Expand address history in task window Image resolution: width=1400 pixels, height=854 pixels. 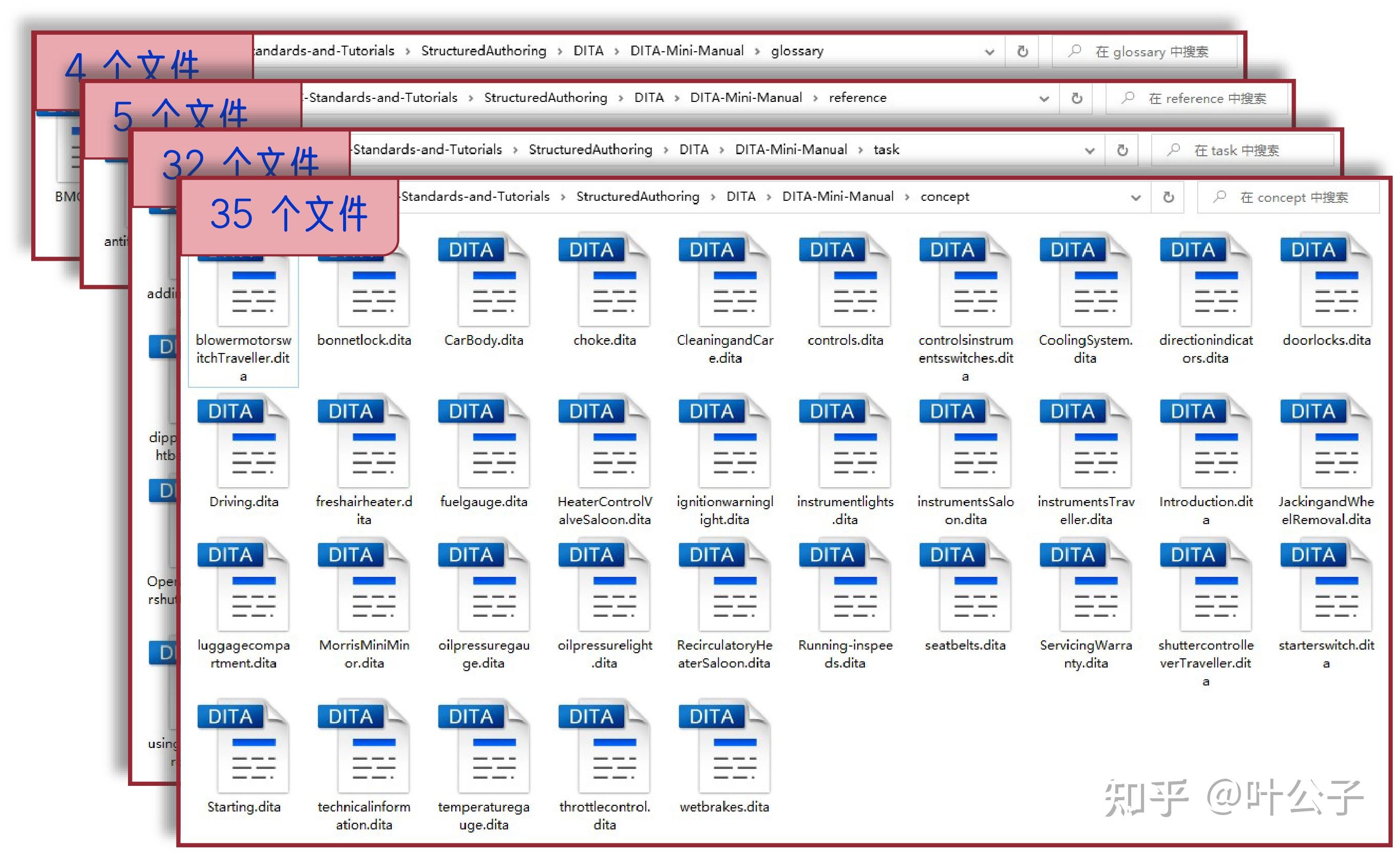pyautogui.click(x=1090, y=151)
